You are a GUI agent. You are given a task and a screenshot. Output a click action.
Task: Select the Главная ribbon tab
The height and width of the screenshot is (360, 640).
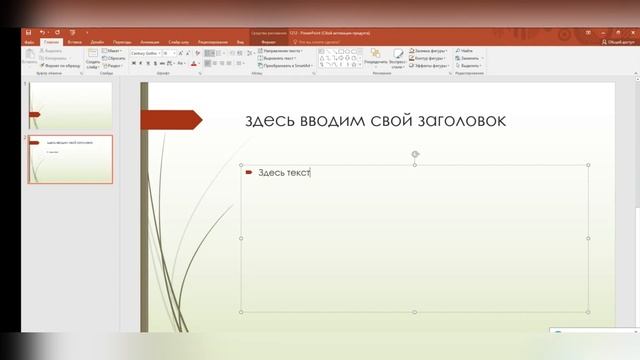tap(51, 42)
